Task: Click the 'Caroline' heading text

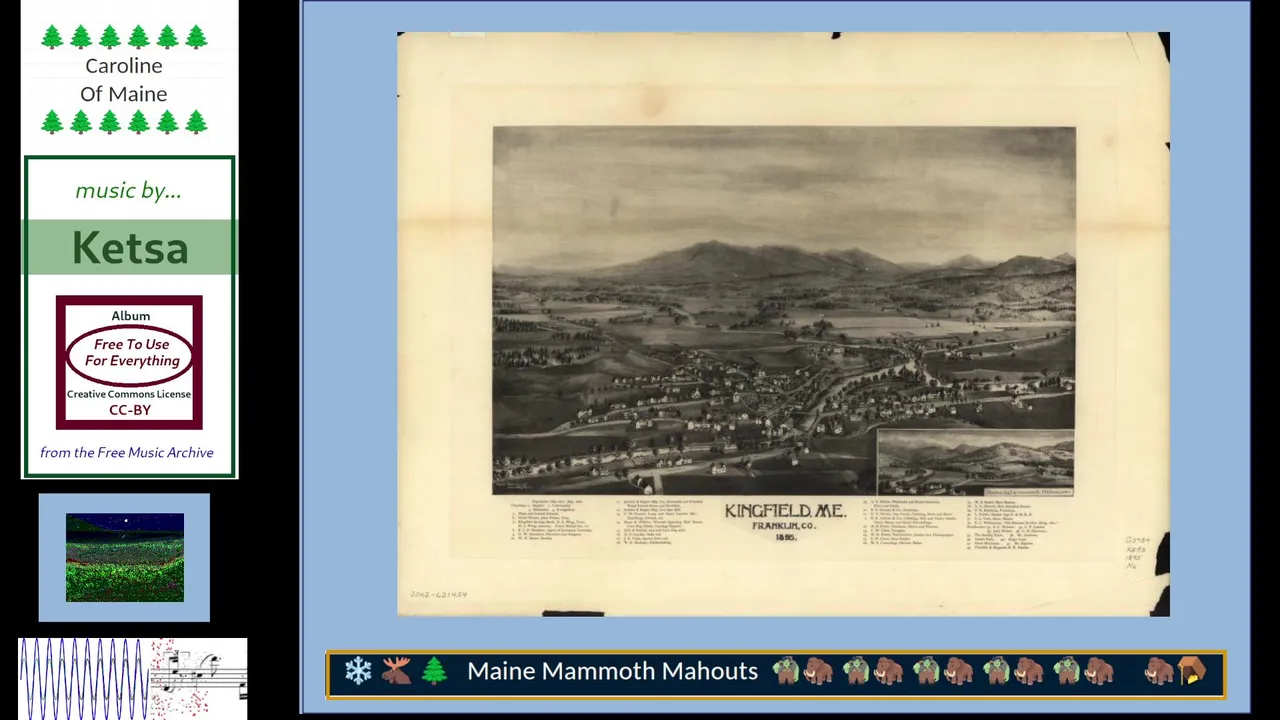Action: 124,66
